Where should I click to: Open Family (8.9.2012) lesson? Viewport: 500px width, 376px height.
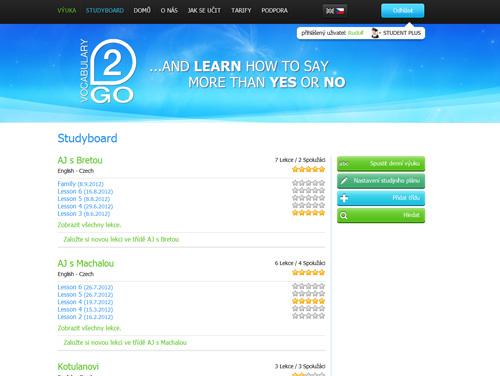(x=81, y=184)
